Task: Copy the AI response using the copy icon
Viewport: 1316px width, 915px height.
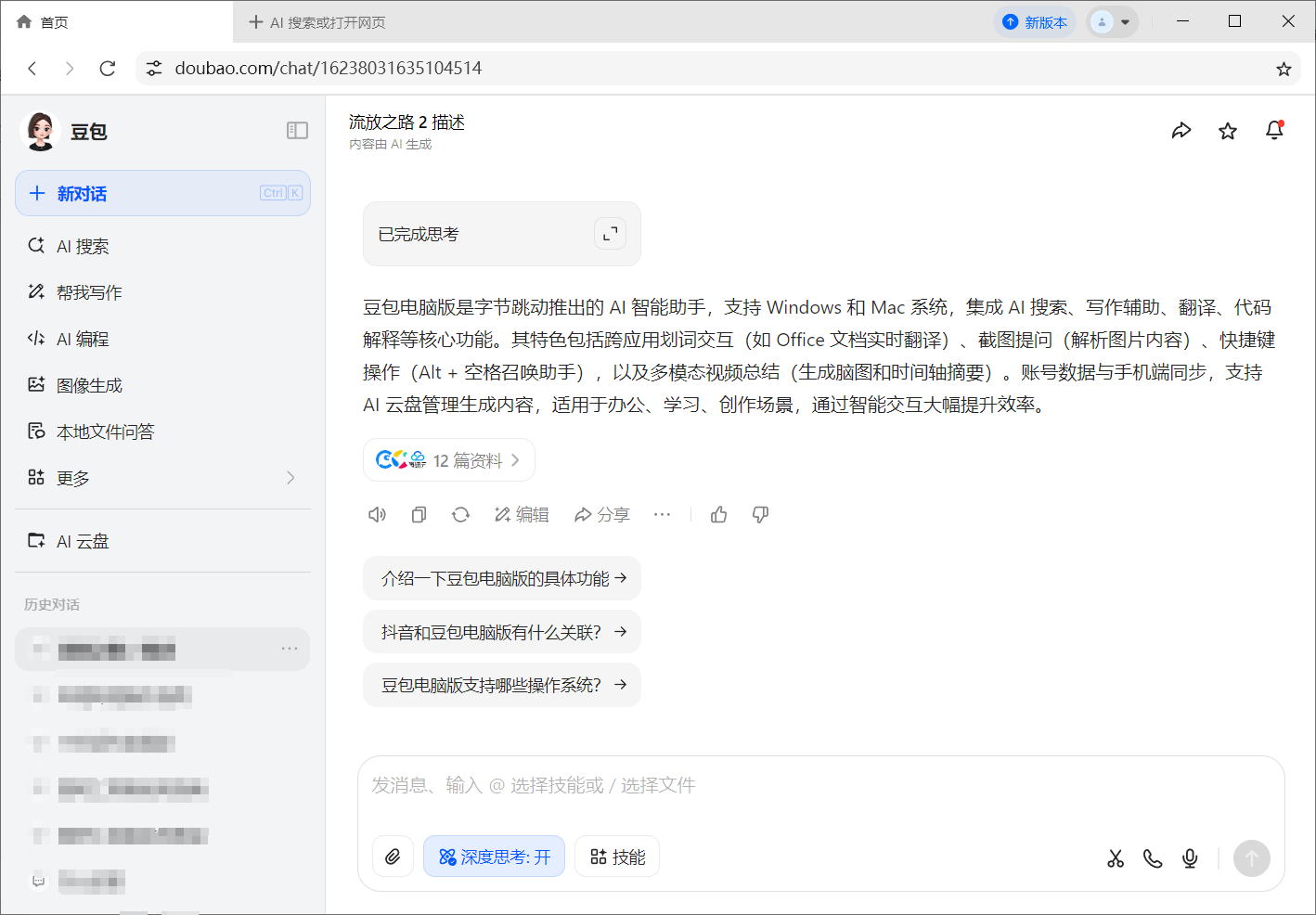Action: [419, 514]
